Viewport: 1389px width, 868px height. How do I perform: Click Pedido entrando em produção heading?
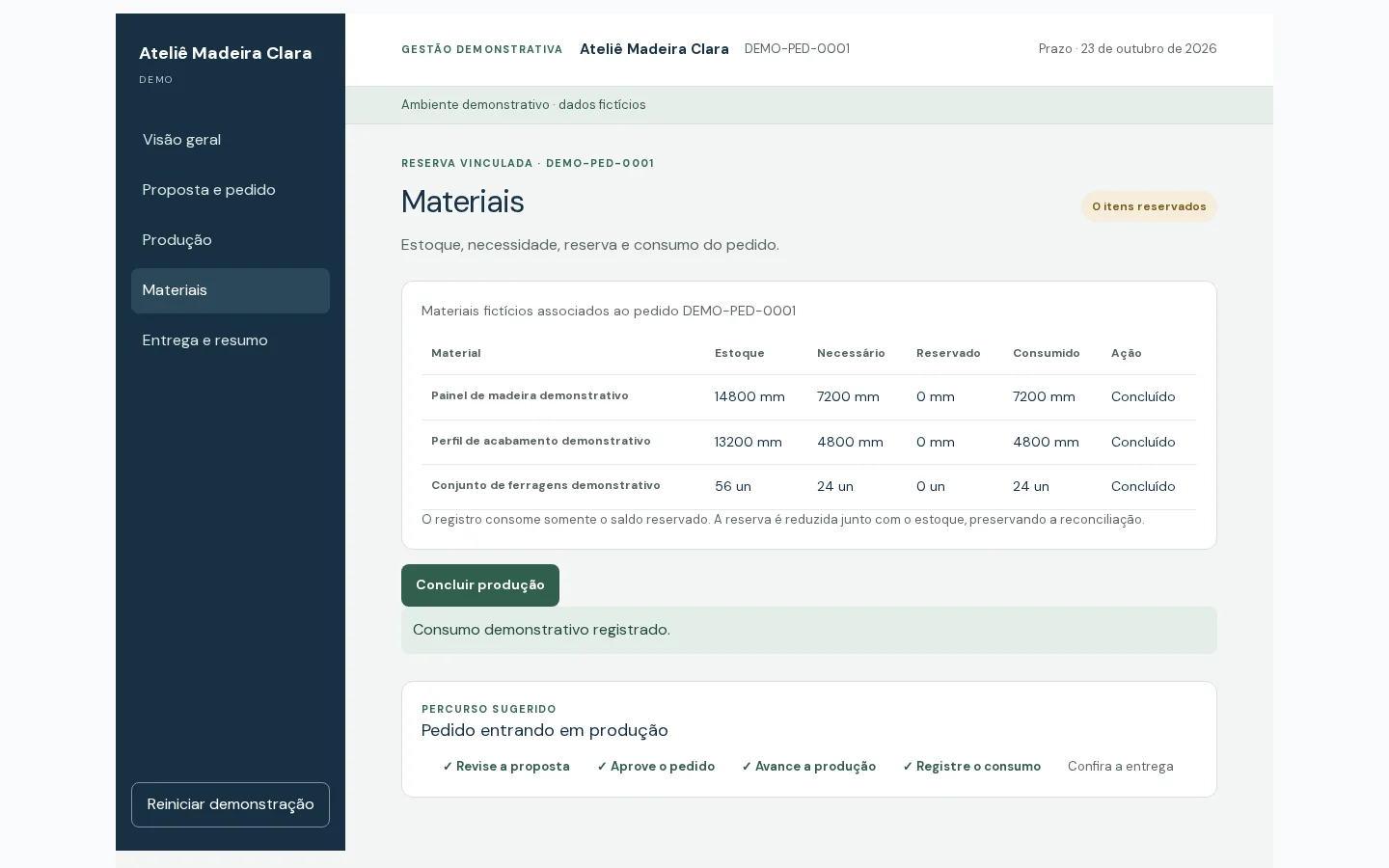coord(545,731)
